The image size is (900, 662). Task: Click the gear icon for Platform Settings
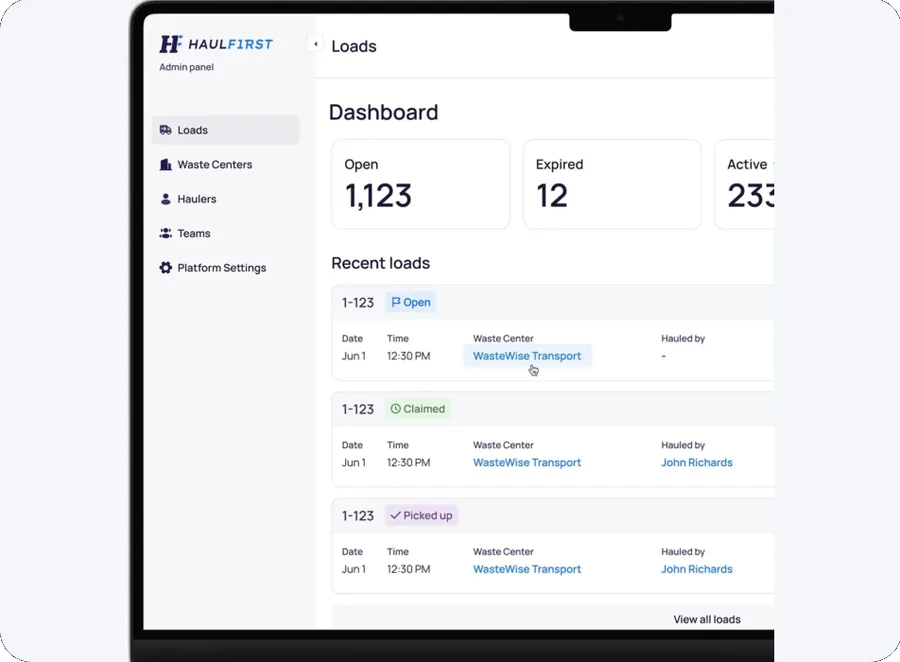point(165,268)
